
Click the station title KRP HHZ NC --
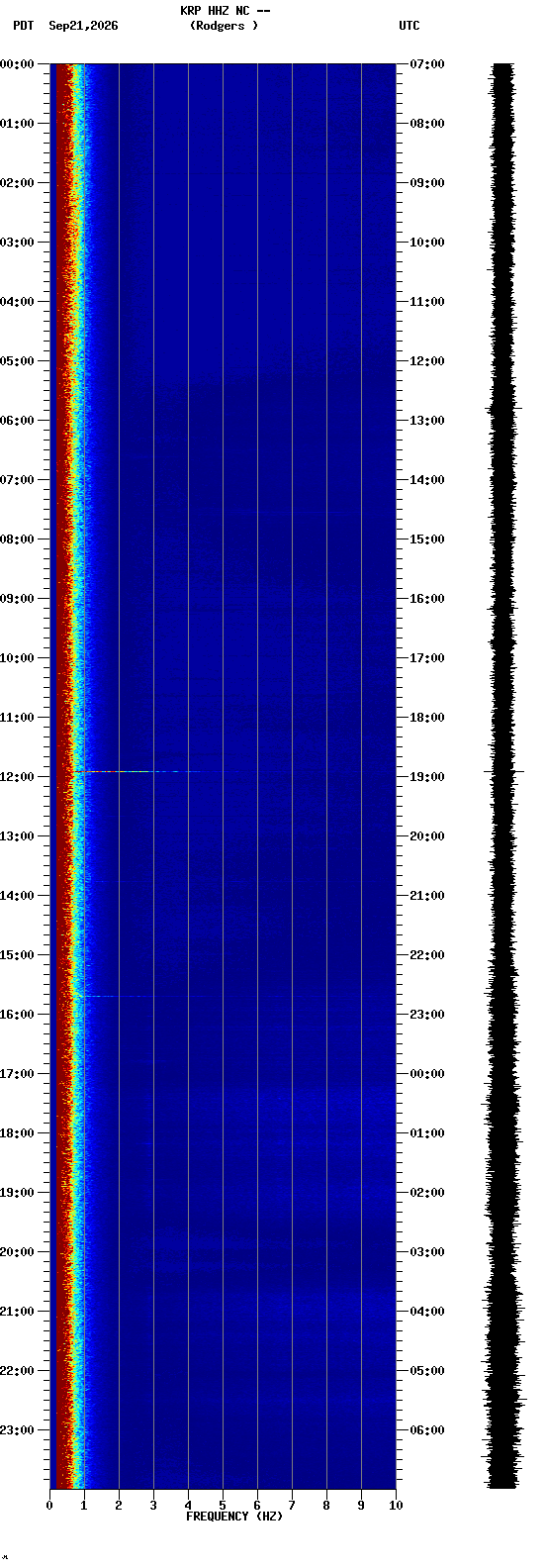pos(226,11)
